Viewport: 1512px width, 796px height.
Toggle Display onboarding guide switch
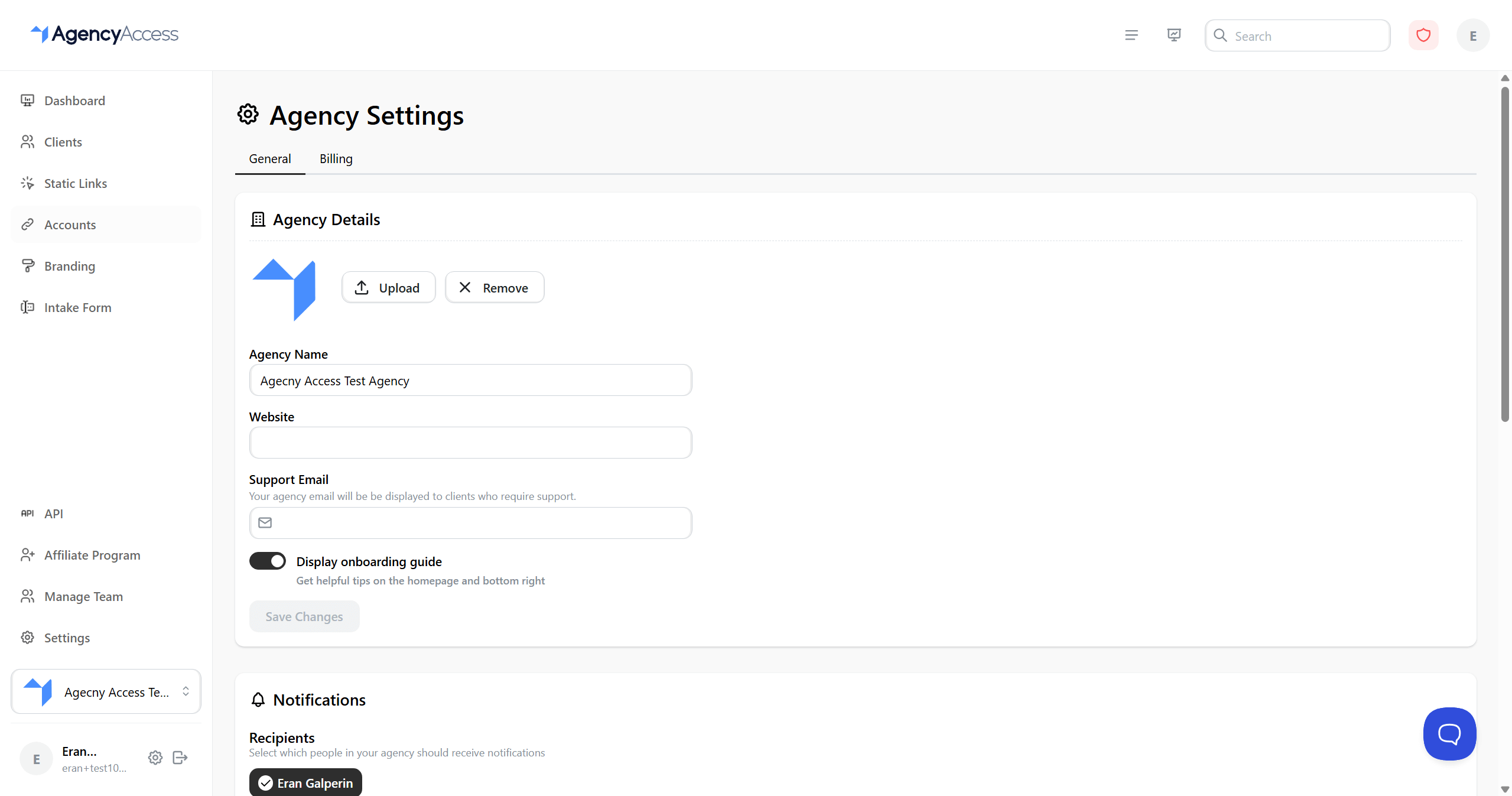pyautogui.click(x=268, y=561)
